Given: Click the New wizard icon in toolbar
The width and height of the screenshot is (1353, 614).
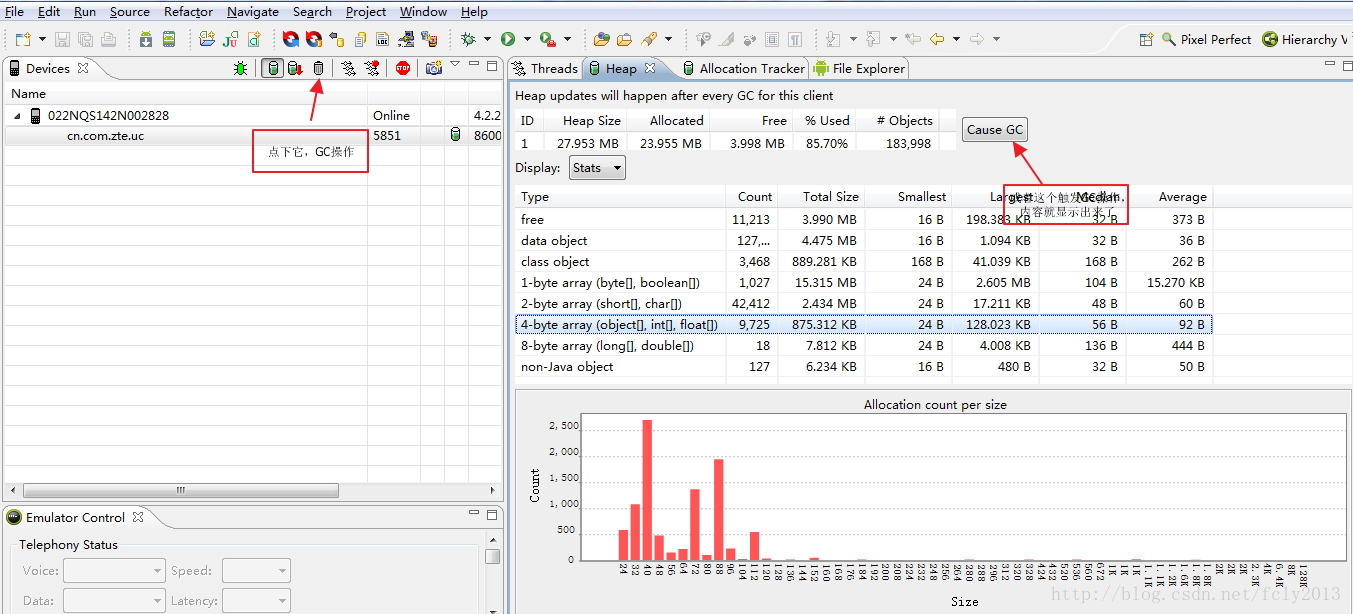Looking at the screenshot, I should pyautogui.click(x=21, y=40).
